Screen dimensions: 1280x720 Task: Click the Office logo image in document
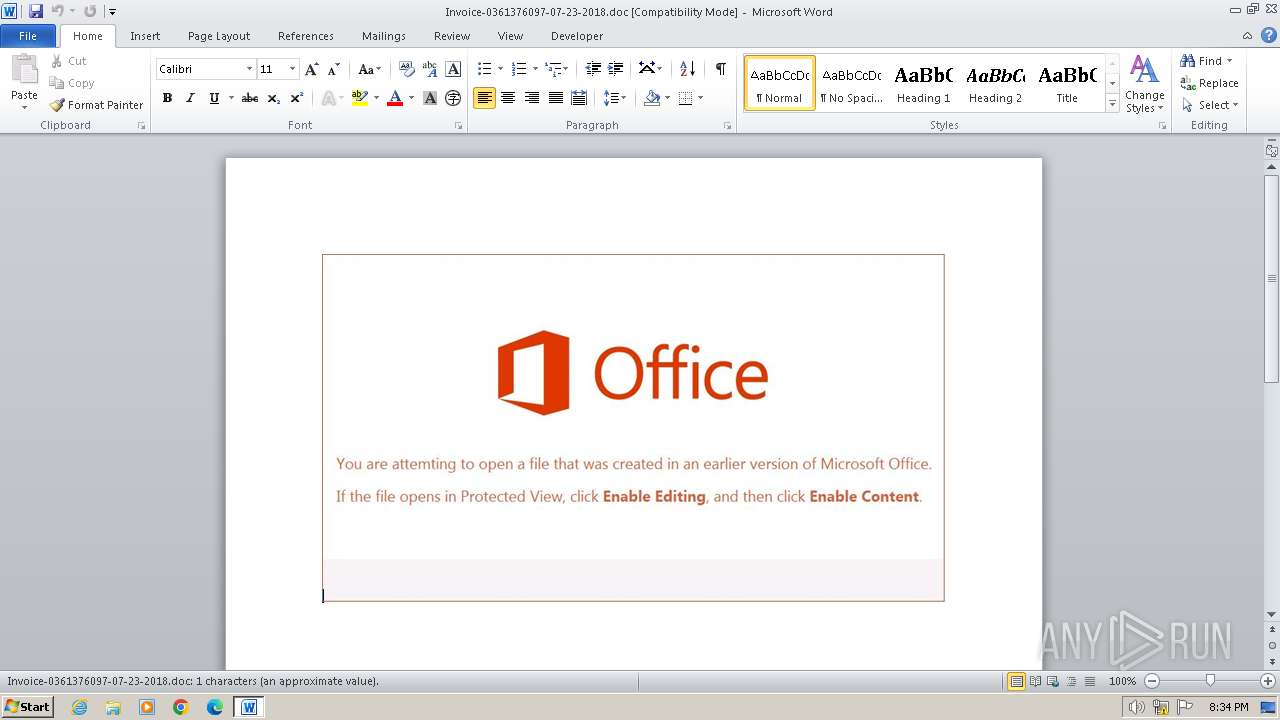coord(632,372)
